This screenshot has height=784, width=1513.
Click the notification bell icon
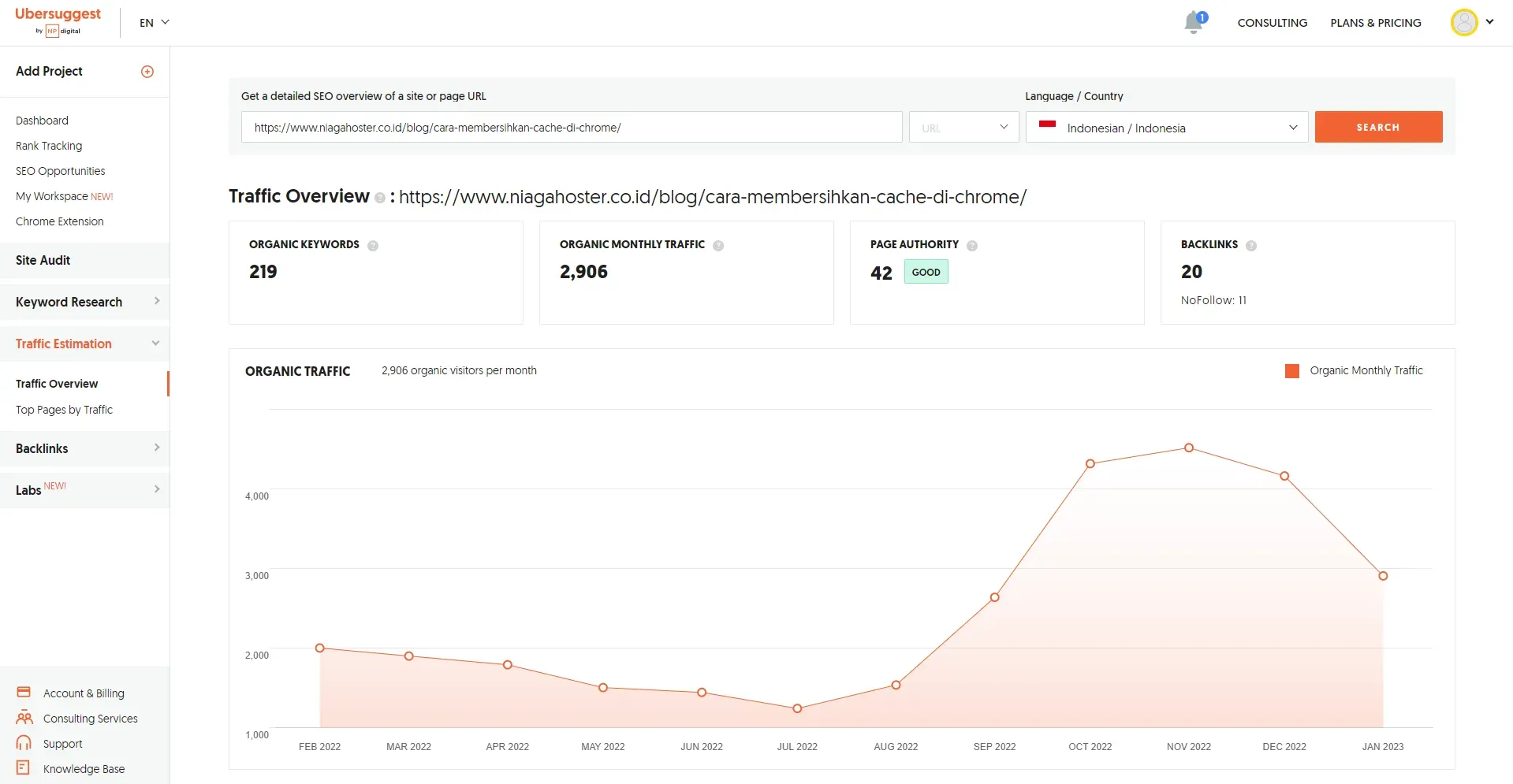click(1194, 23)
